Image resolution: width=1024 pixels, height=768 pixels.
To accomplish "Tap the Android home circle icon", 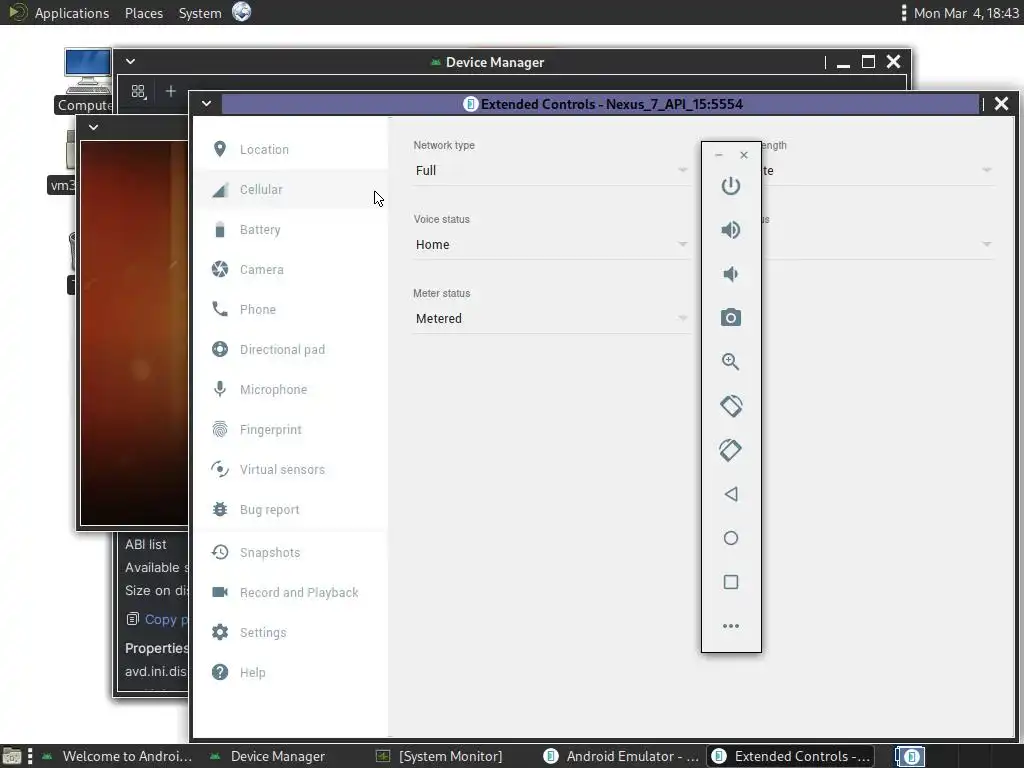I will (730, 538).
